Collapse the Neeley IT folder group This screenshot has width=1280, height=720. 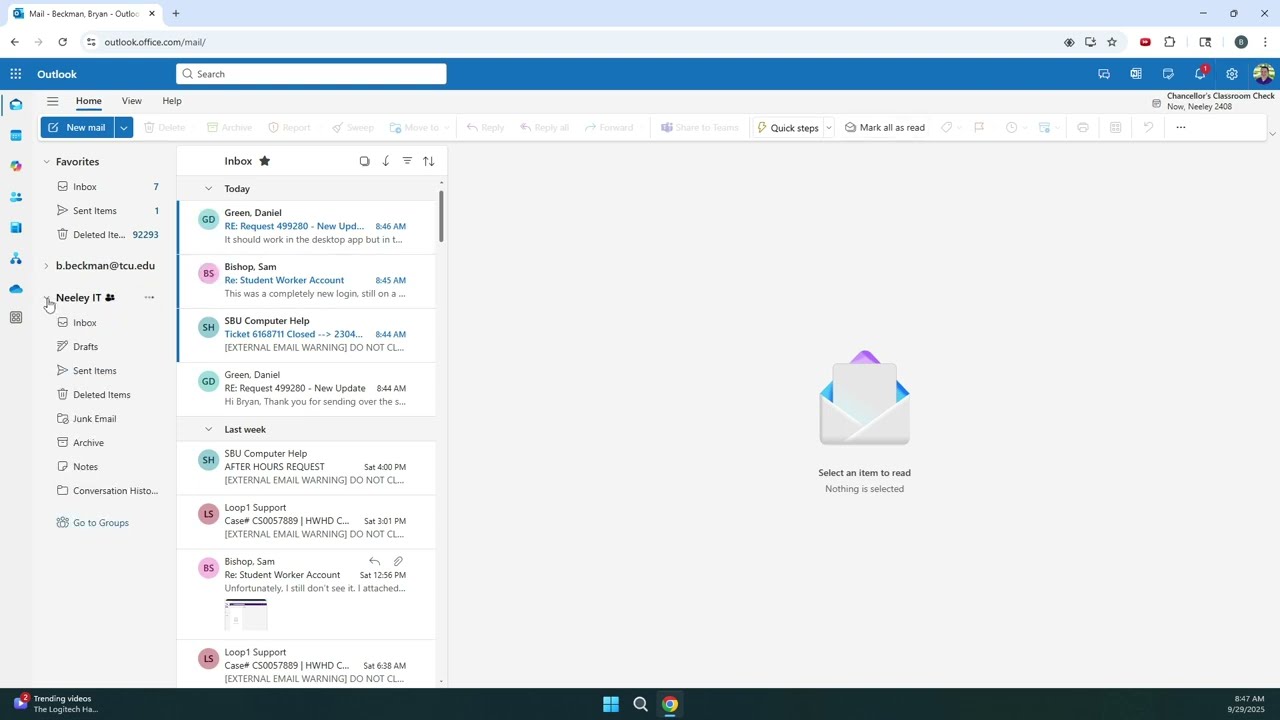46,298
